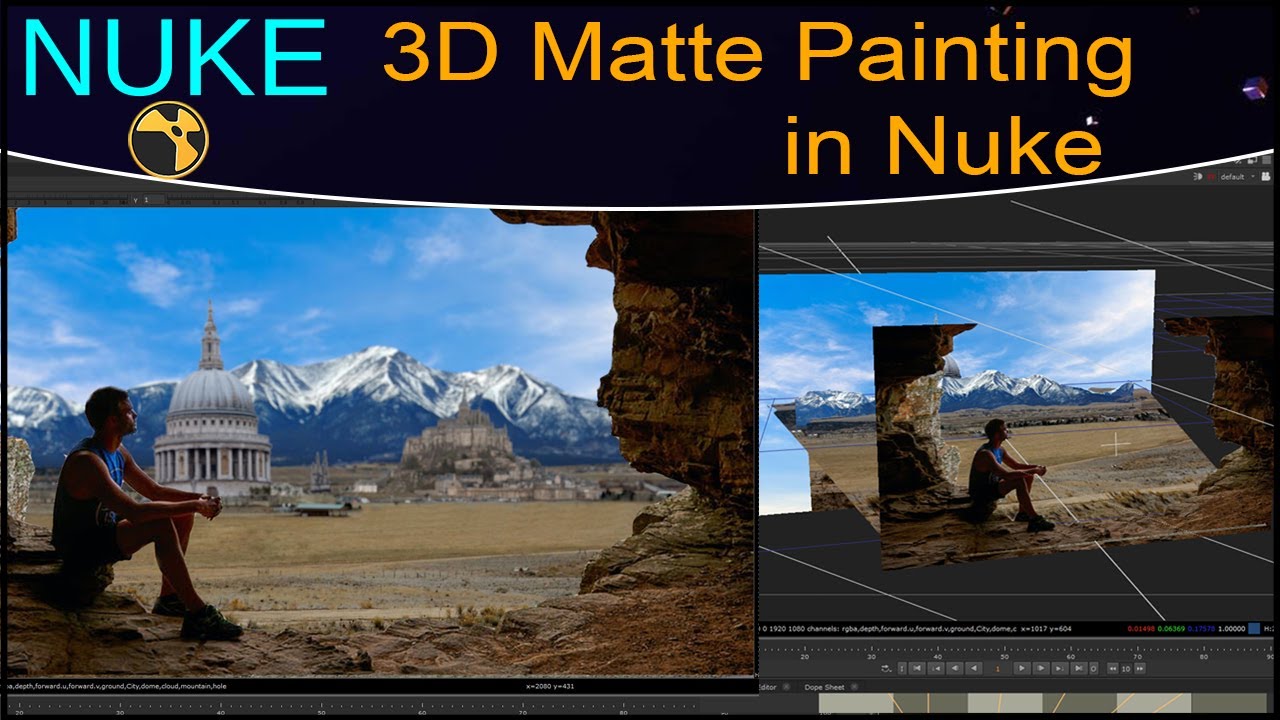Click the blue sampled color swatch
The width and height of the screenshot is (1280, 720).
(1254, 629)
